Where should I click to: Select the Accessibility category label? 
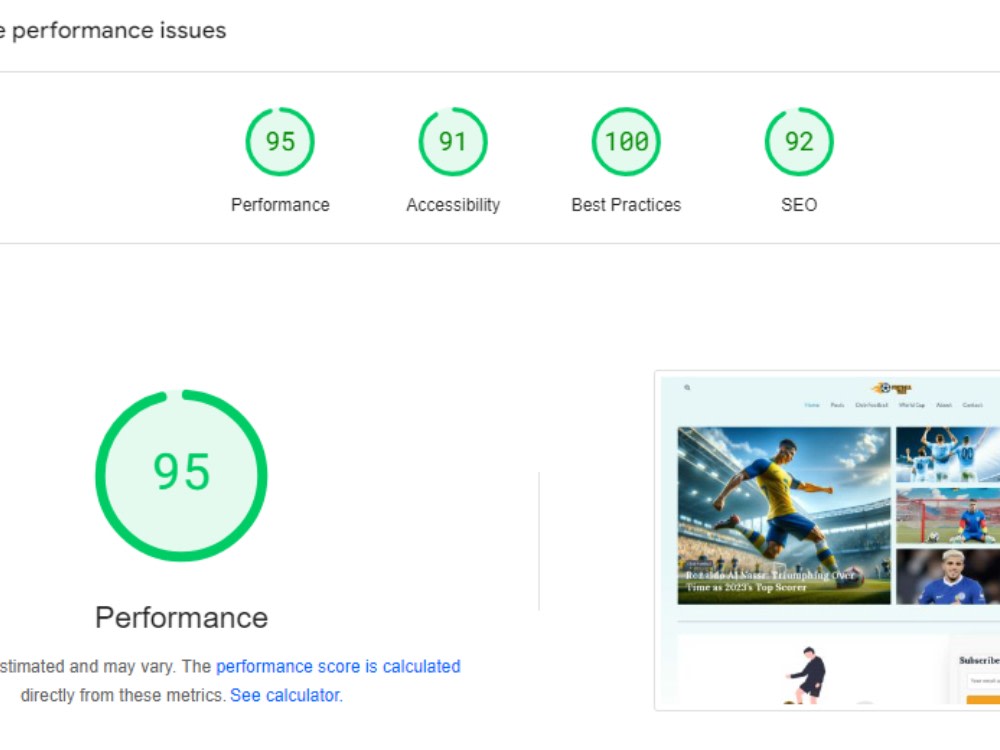tap(453, 205)
